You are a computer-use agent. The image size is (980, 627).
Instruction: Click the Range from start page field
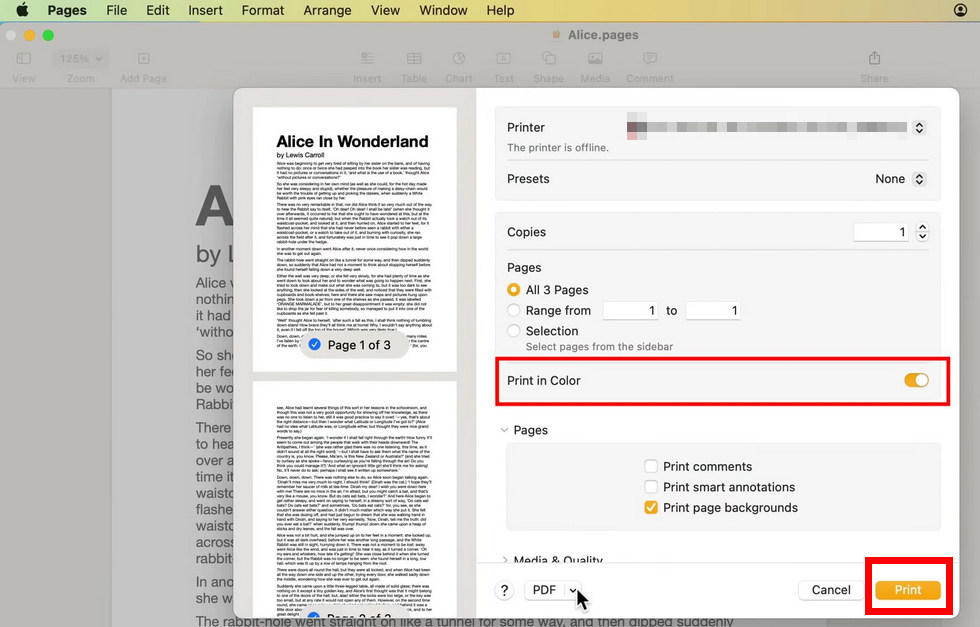coord(630,311)
